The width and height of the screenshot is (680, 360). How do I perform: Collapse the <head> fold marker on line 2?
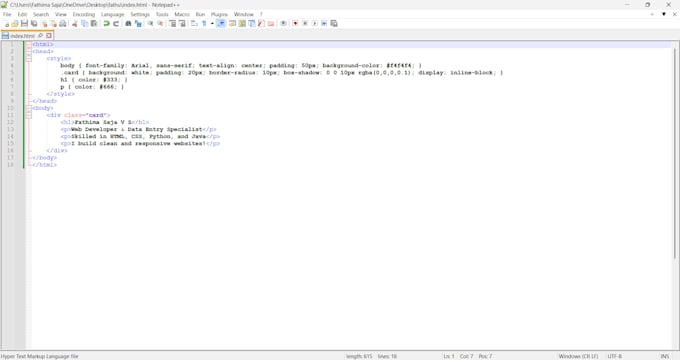pyautogui.click(x=29, y=51)
